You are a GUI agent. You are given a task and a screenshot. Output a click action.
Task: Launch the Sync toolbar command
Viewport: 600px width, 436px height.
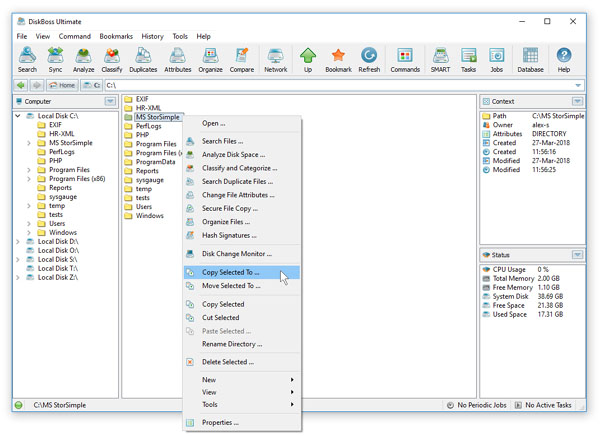pyautogui.click(x=55, y=60)
